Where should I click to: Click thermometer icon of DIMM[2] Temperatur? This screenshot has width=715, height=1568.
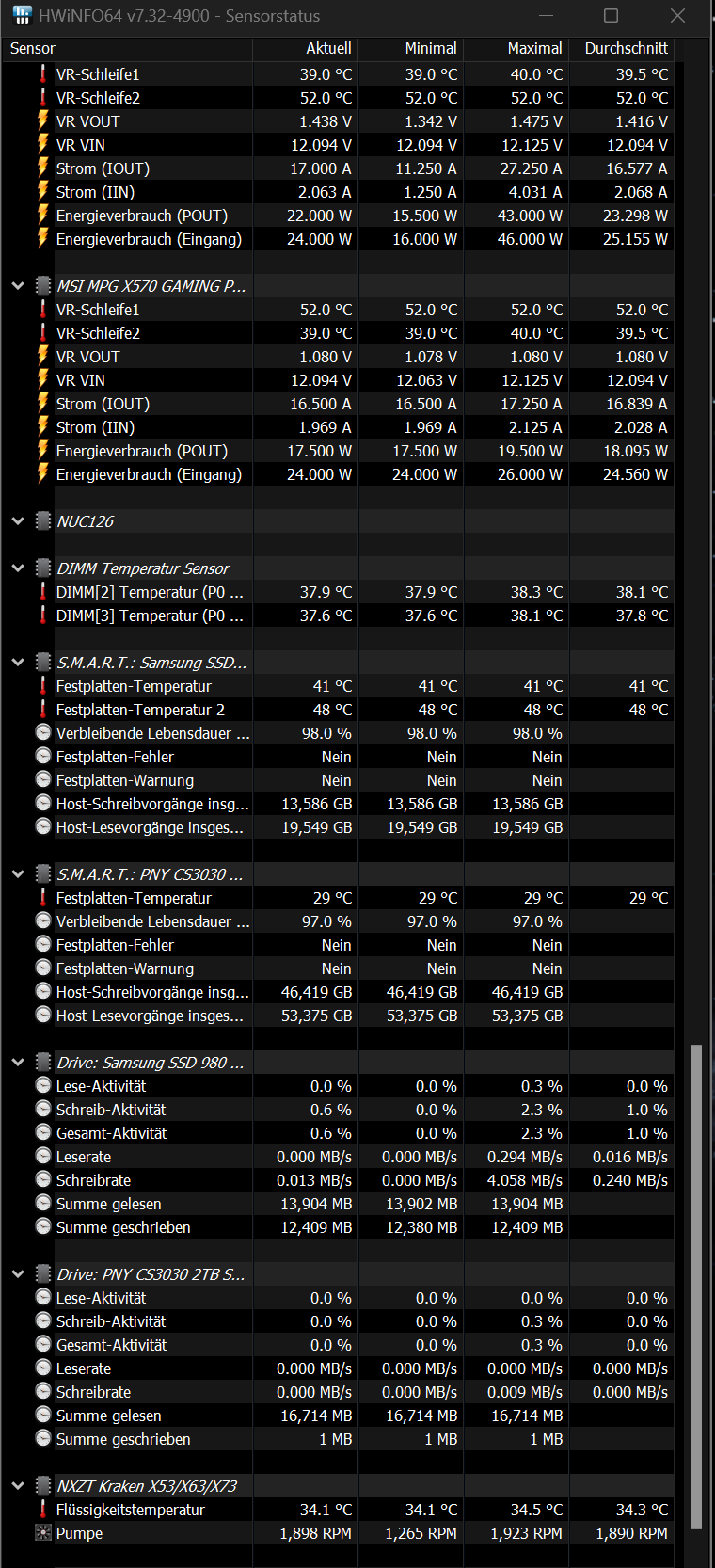[43, 591]
